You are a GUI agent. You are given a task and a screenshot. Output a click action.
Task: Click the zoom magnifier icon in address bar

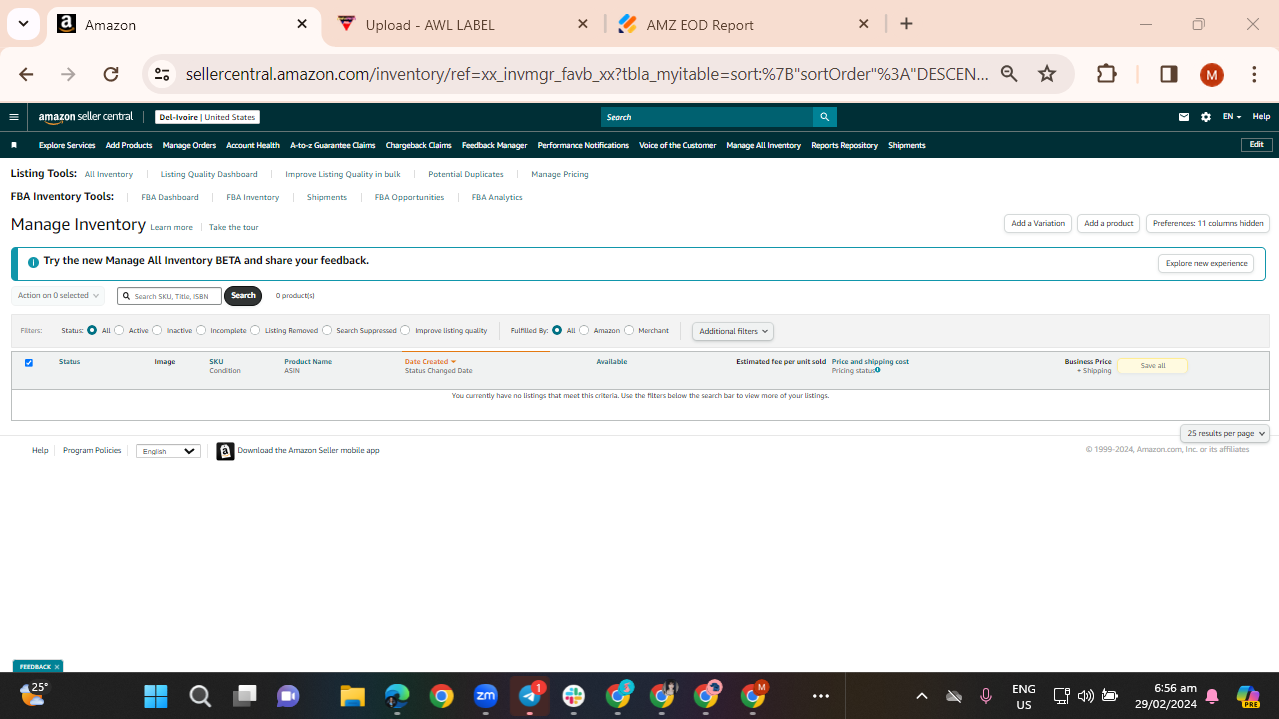click(x=1009, y=74)
